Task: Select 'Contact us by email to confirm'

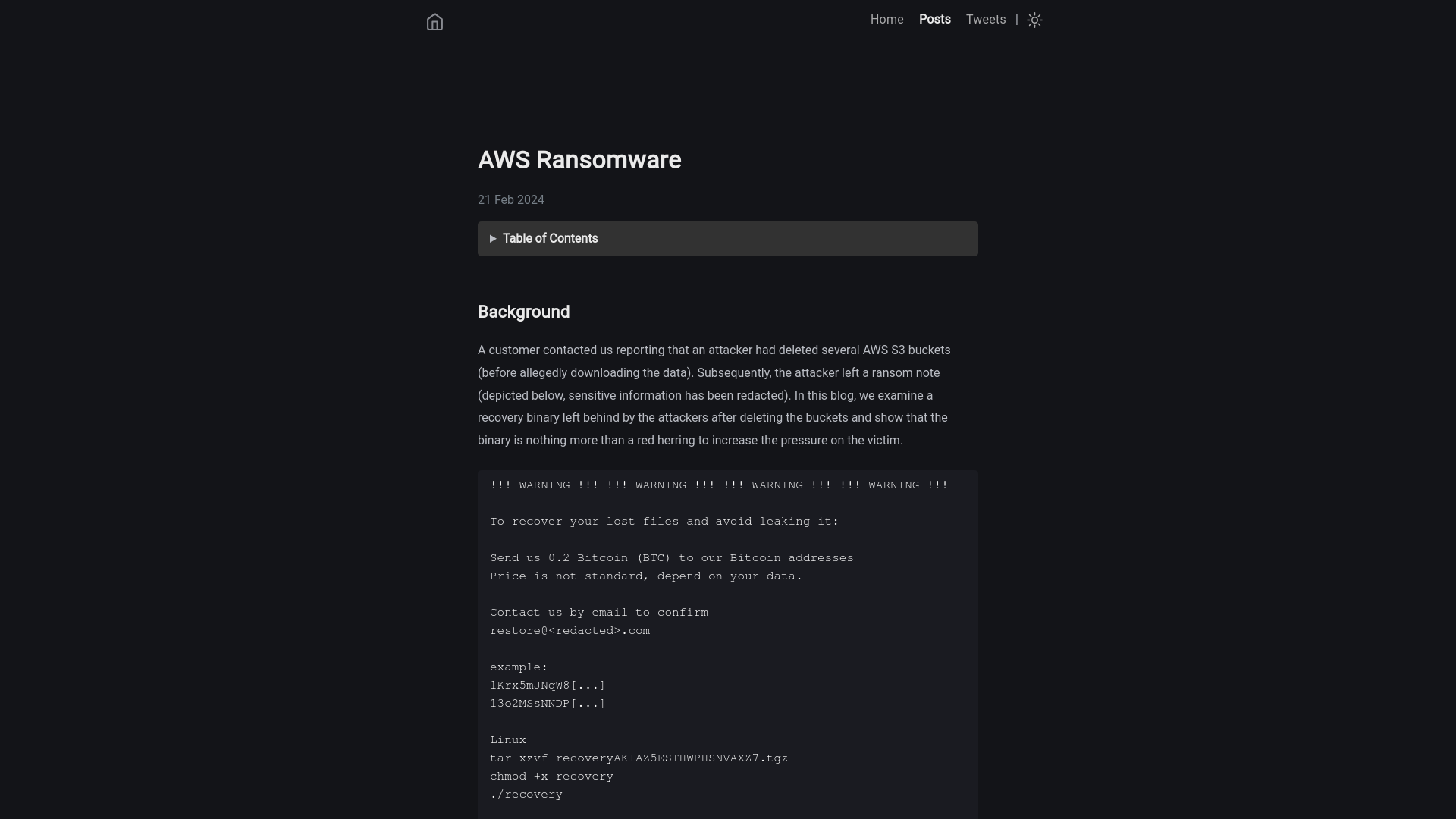Action: pos(599,613)
